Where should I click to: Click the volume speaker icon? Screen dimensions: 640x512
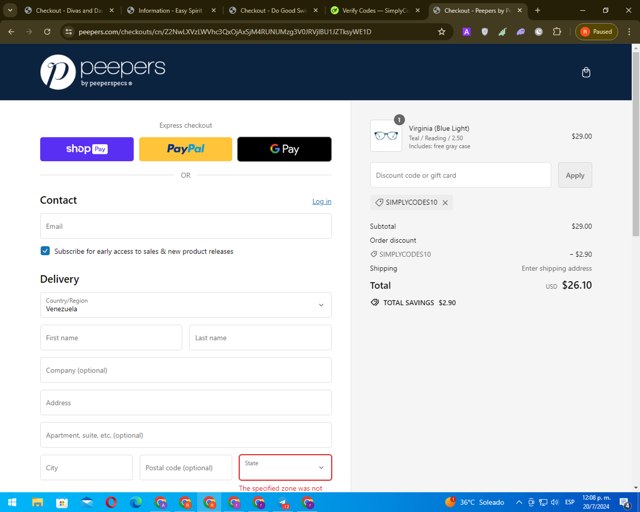pyautogui.click(x=554, y=502)
